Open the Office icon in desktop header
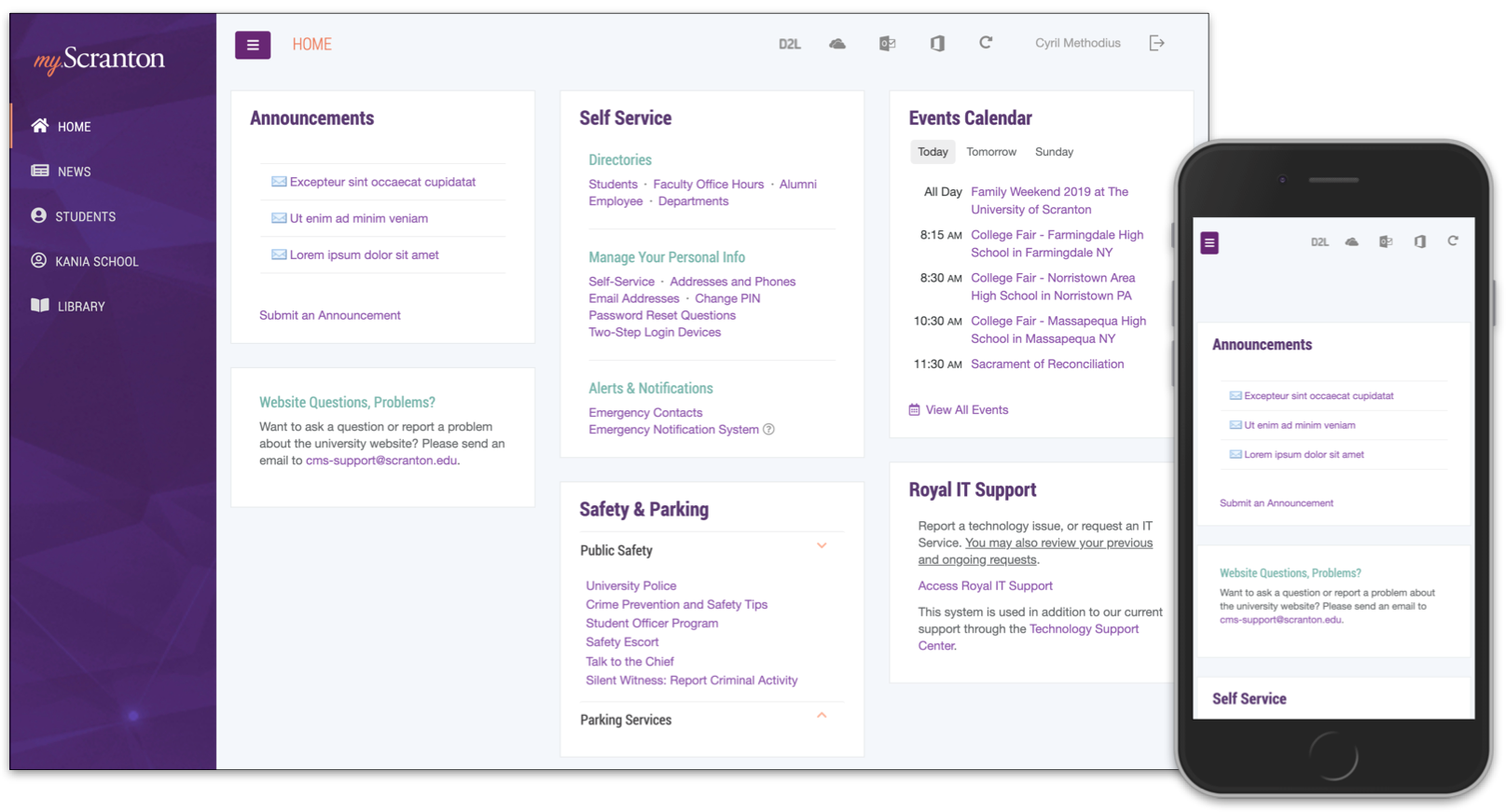This screenshot has width=1506, height=812. 937,44
